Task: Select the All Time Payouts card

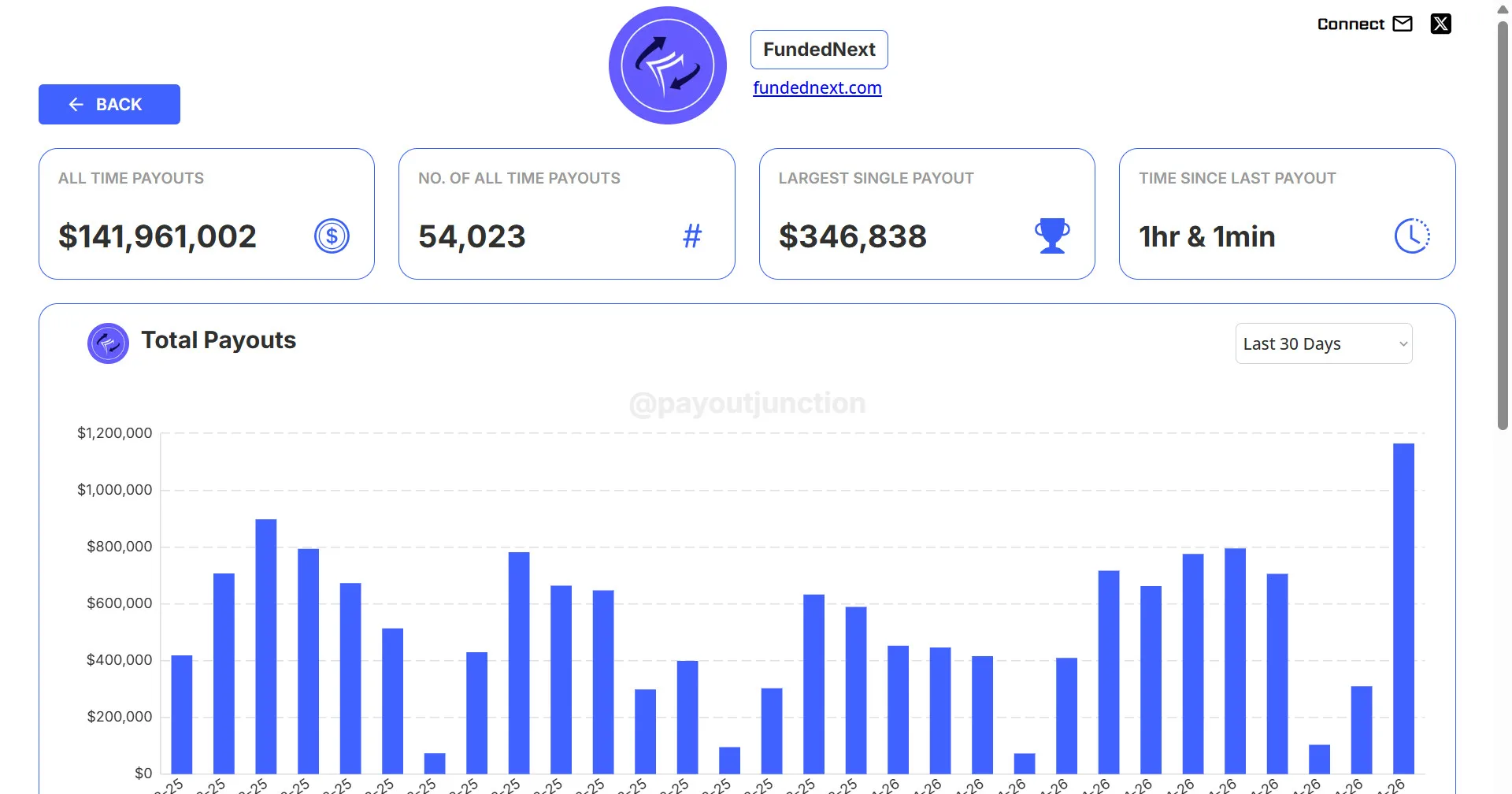Action: (206, 213)
